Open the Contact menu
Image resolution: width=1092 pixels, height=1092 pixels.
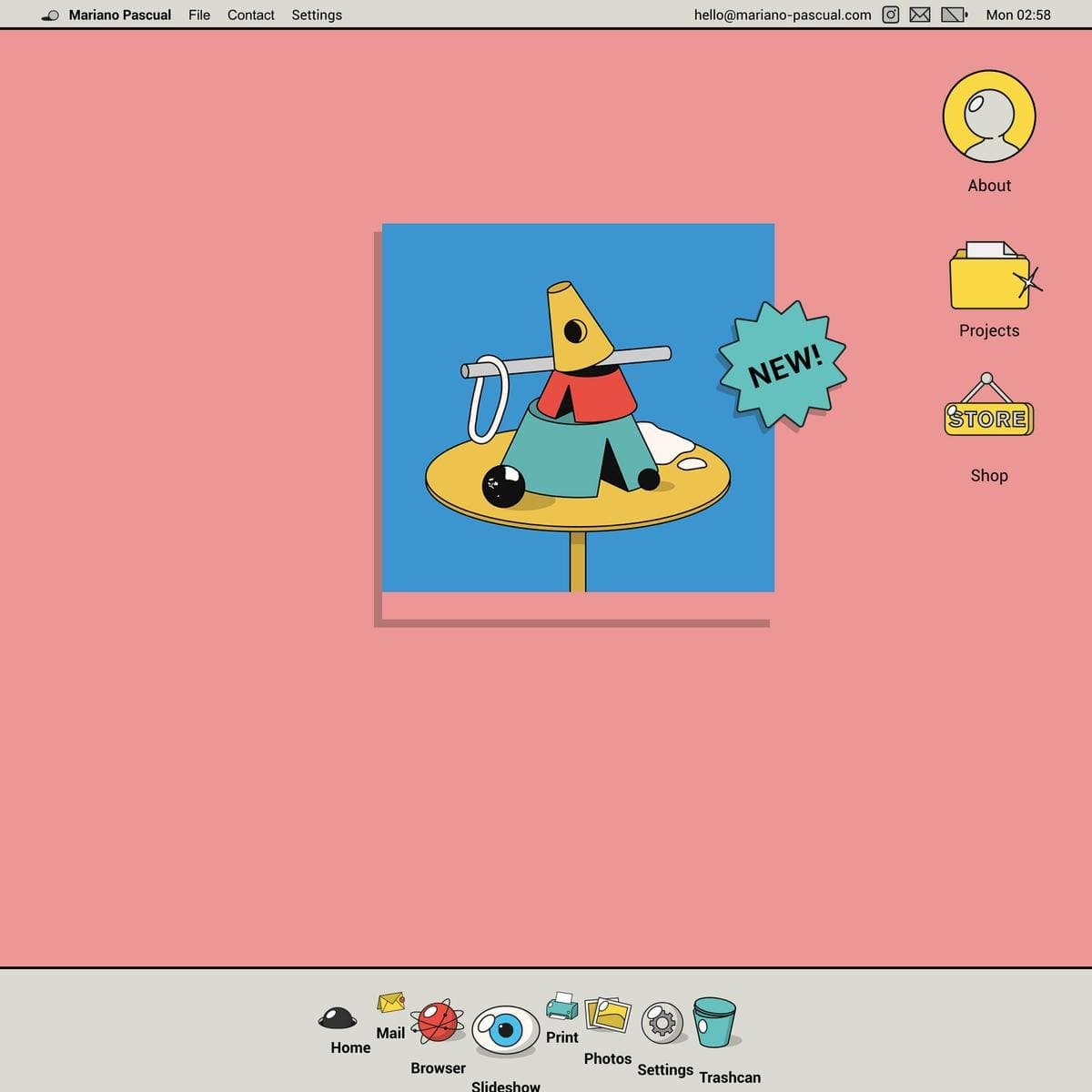point(250,15)
